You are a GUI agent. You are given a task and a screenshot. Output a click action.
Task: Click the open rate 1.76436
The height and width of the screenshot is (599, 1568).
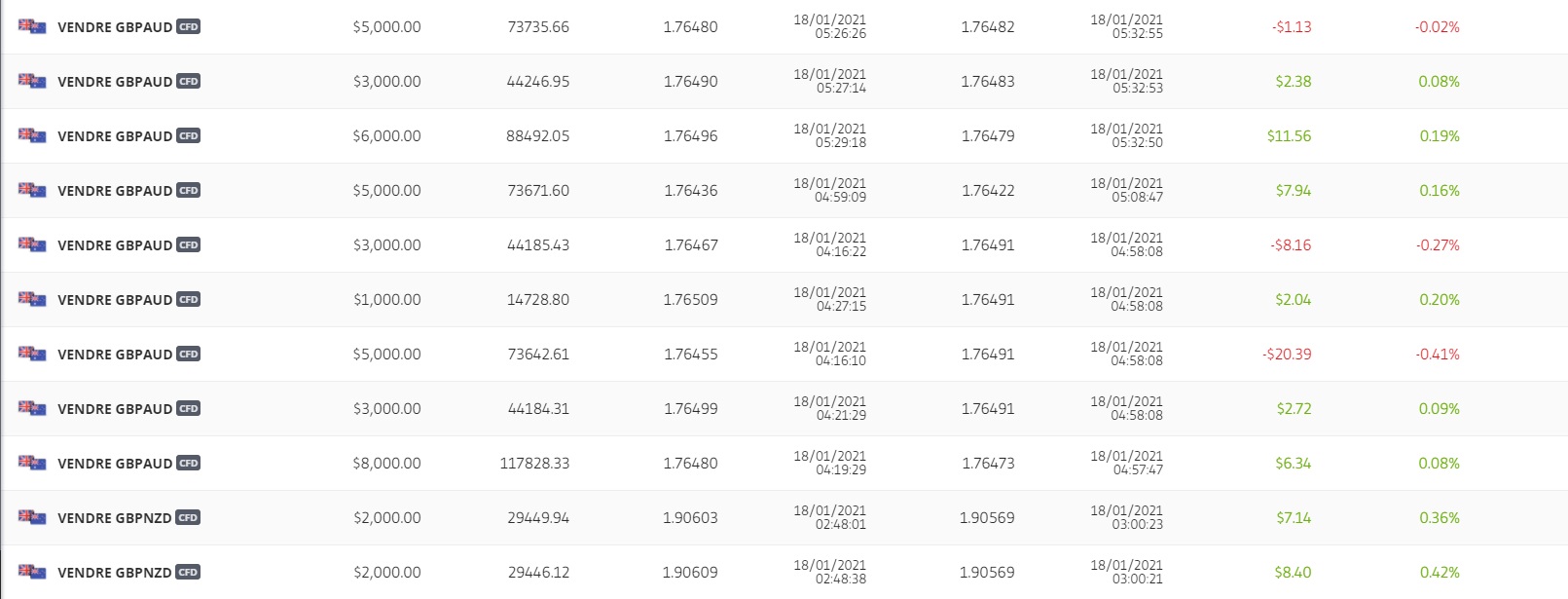pyautogui.click(x=690, y=191)
